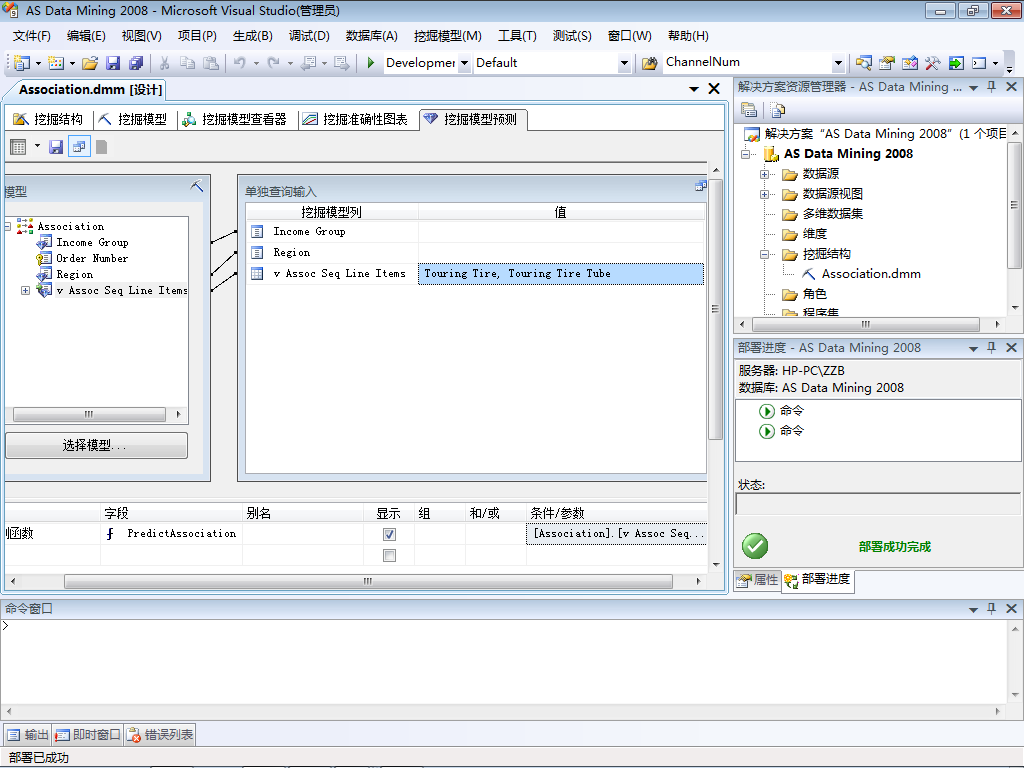The width and height of the screenshot is (1024, 768).
Task: Uncheck the 显示 checkbox for PredictAssociation
Action: (389, 534)
